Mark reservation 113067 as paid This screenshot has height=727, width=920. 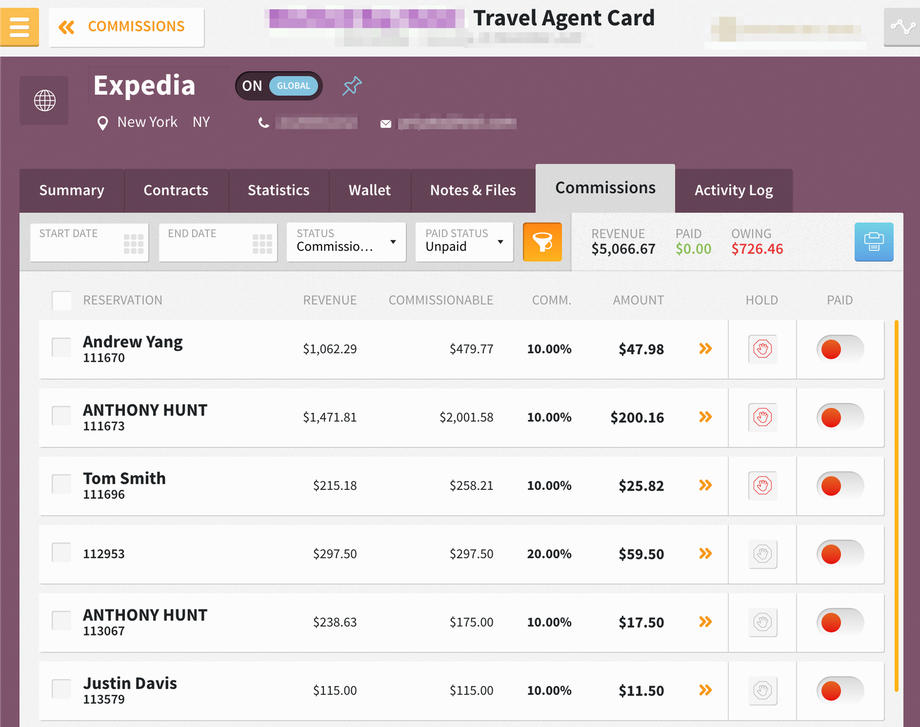tap(840, 622)
